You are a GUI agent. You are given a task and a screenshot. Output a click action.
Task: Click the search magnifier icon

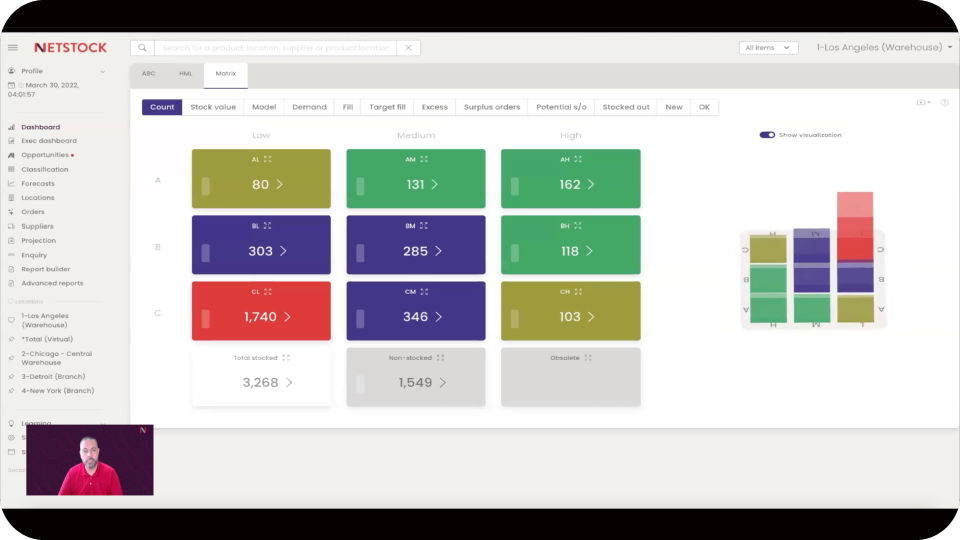coord(142,47)
